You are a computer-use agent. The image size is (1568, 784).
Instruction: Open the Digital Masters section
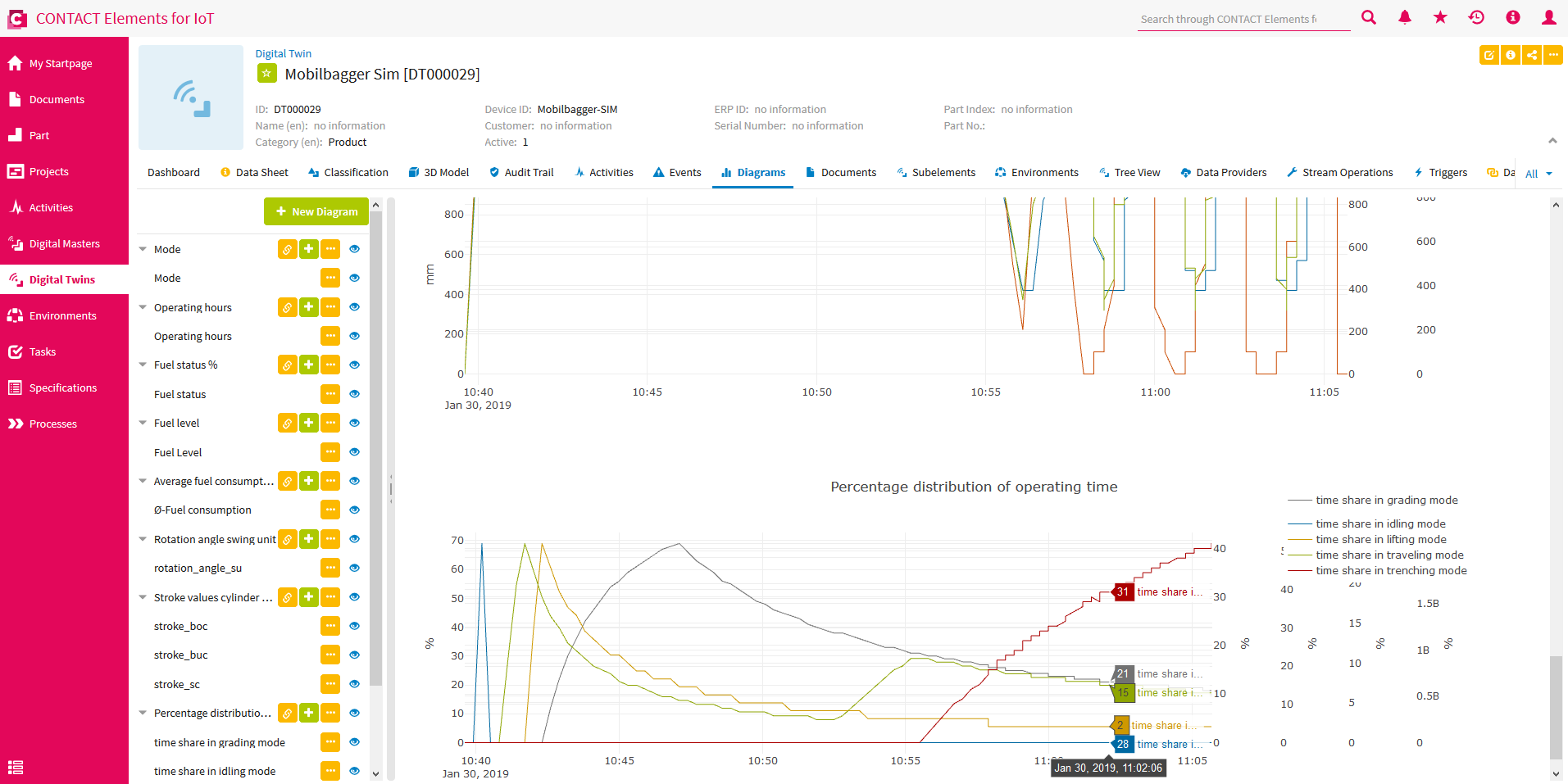tap(65, 243)
